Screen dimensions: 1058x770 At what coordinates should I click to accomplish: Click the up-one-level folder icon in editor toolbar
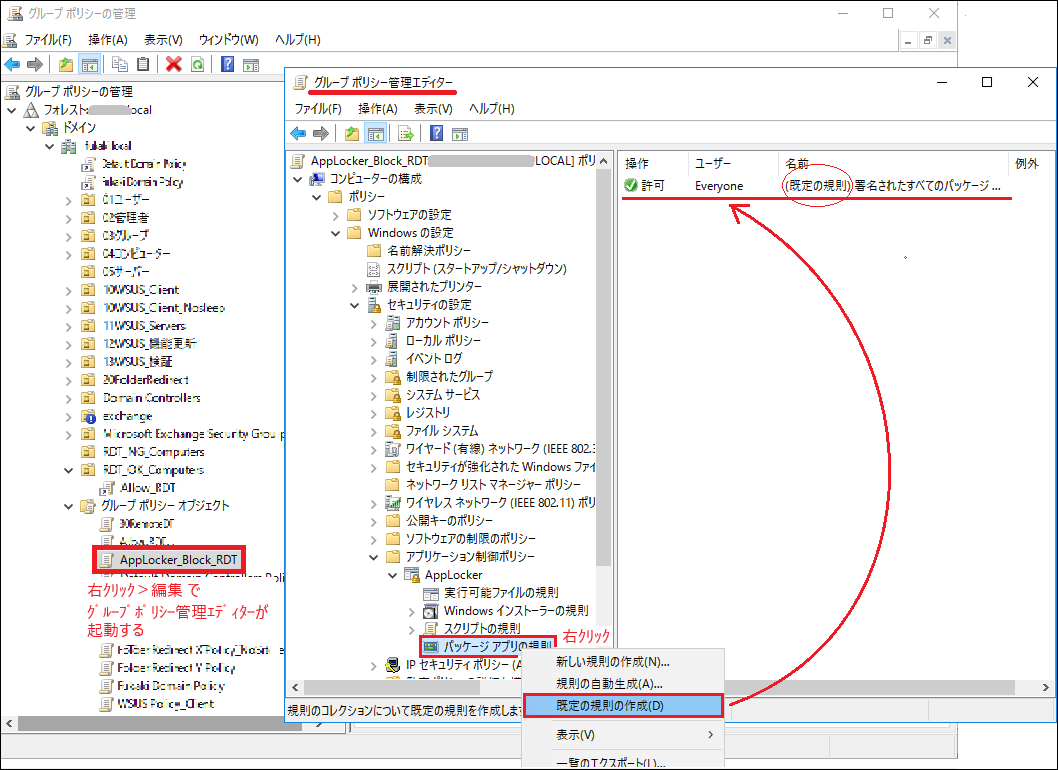[351, 134]
